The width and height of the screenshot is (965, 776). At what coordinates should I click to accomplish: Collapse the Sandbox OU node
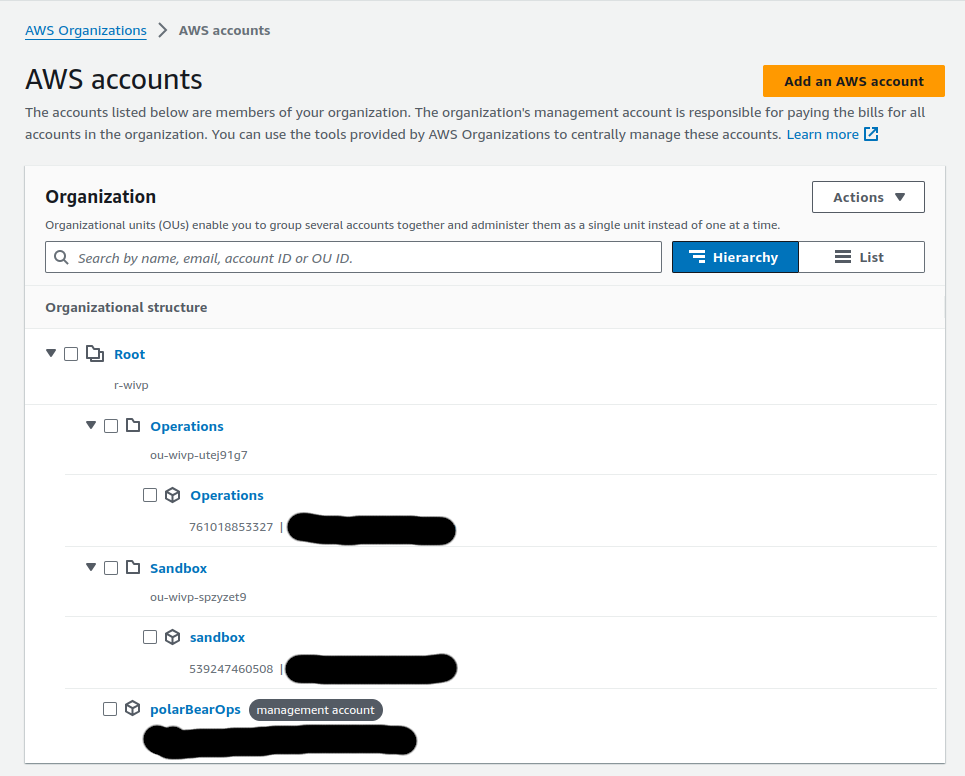[91, 567]
